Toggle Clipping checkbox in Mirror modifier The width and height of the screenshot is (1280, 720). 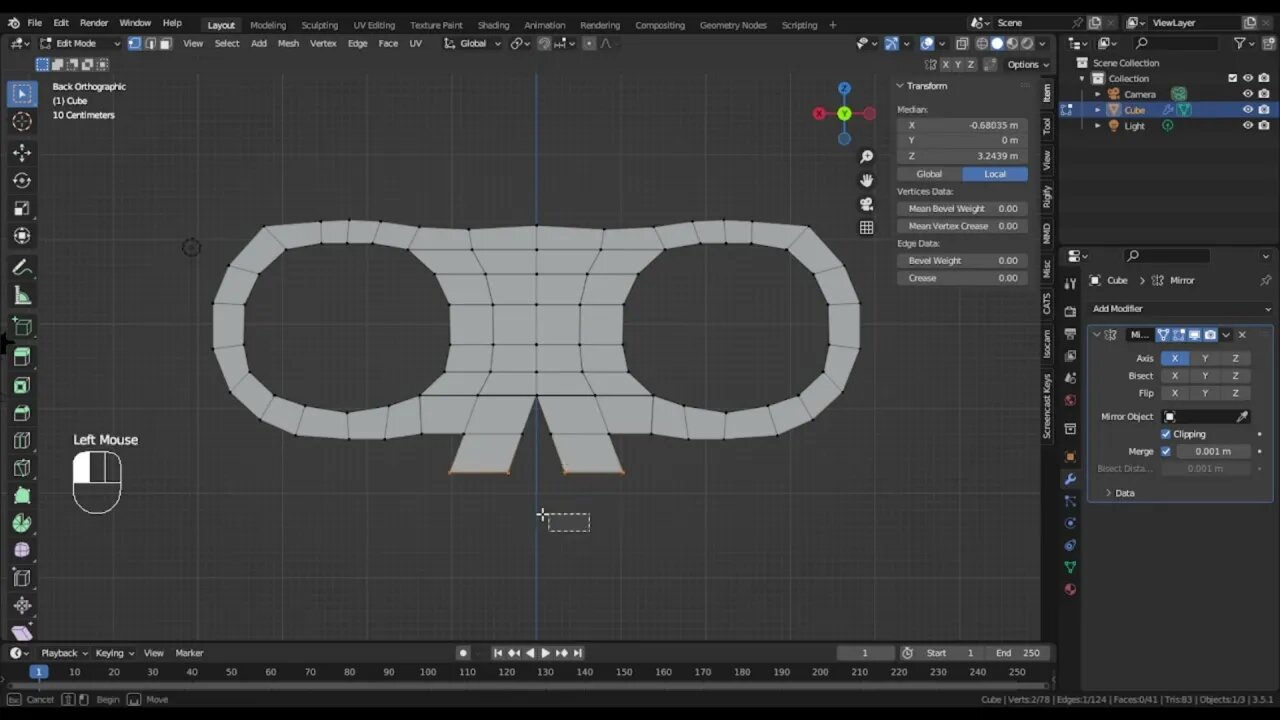pos(1166,434)
